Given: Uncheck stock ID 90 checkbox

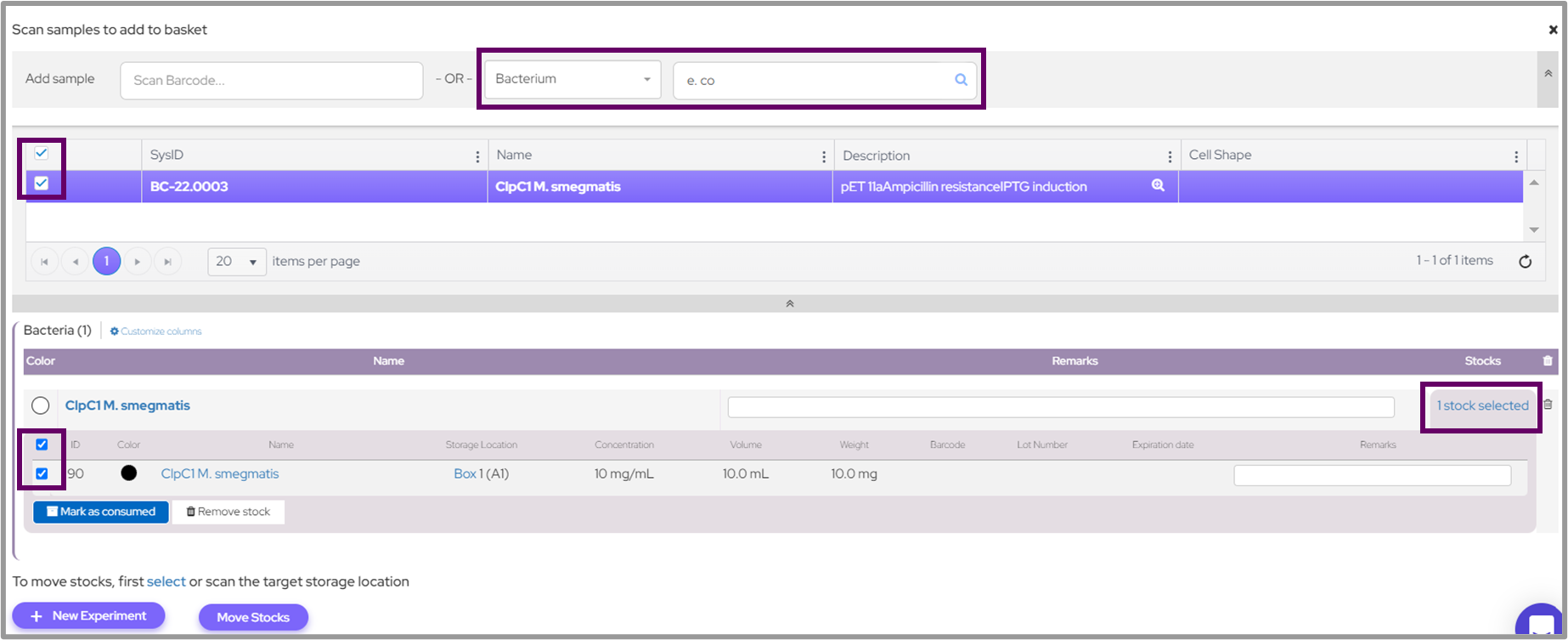Looking at the screenshot, I should (42, 473).
